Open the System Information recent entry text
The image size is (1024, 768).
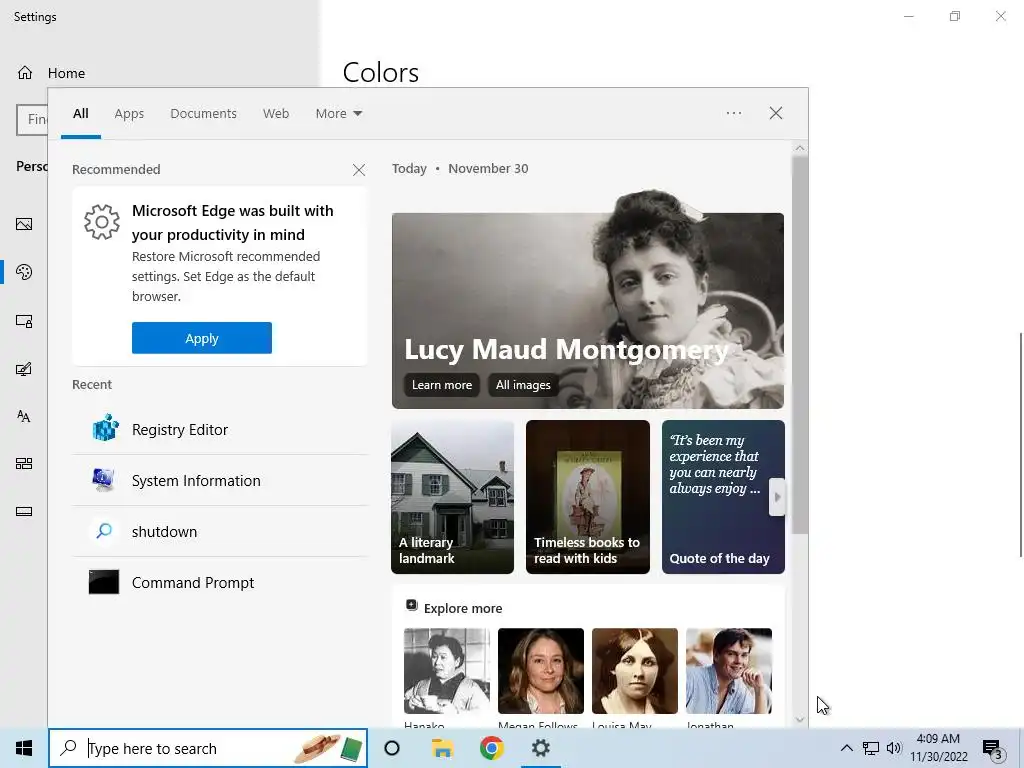196,480
